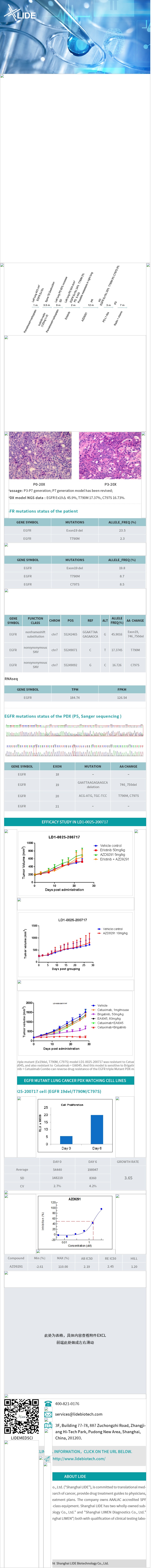Select the 'GAATTAAGAGAAGCA deletion' mutation cell
Viewport: 167px width, 1568px height.
[93, 785]
